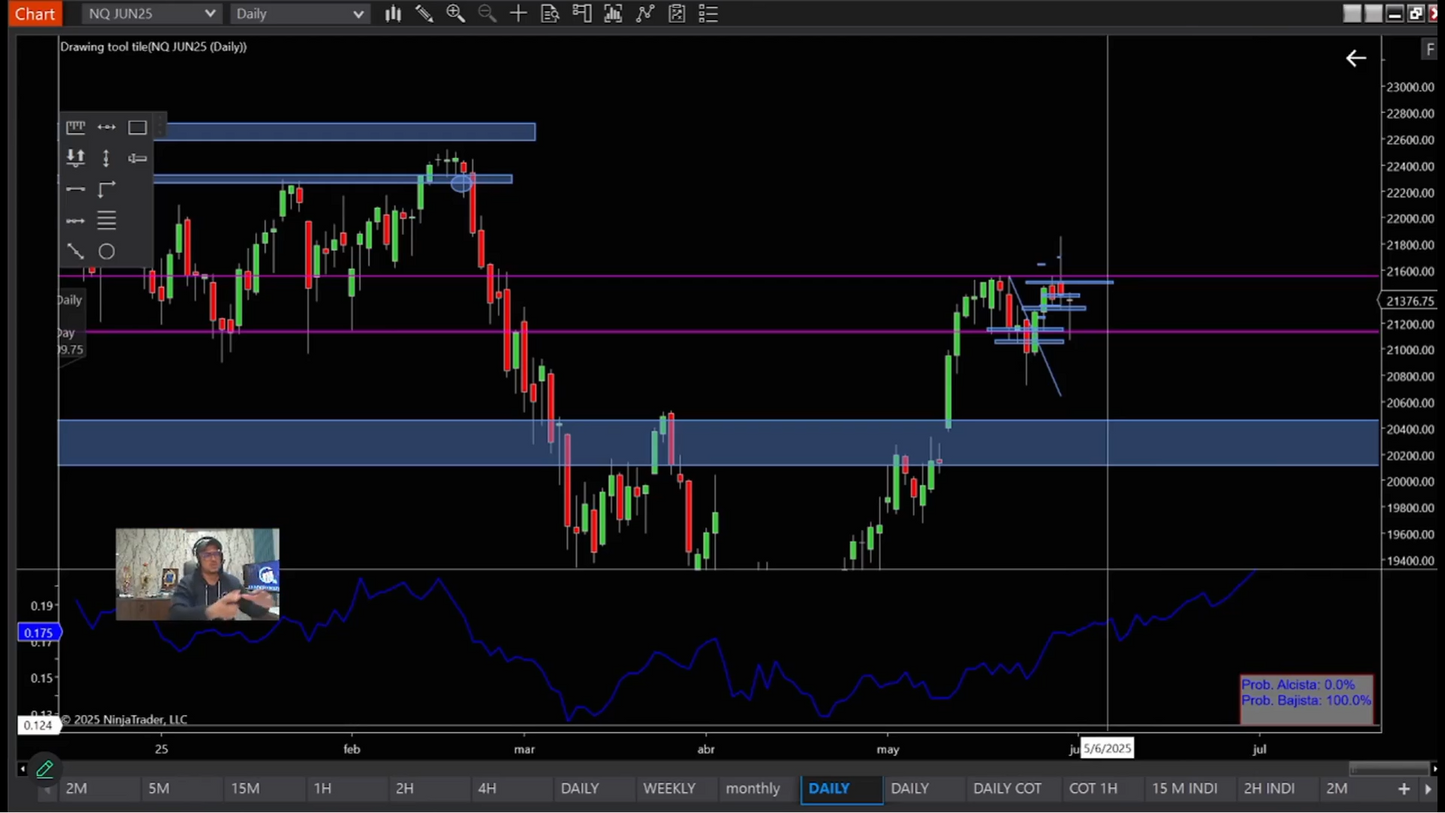Viewport: 1445px width, 813px height.
Task: Select the diagonal line drawing tool
Action: (x=75, y=252)
